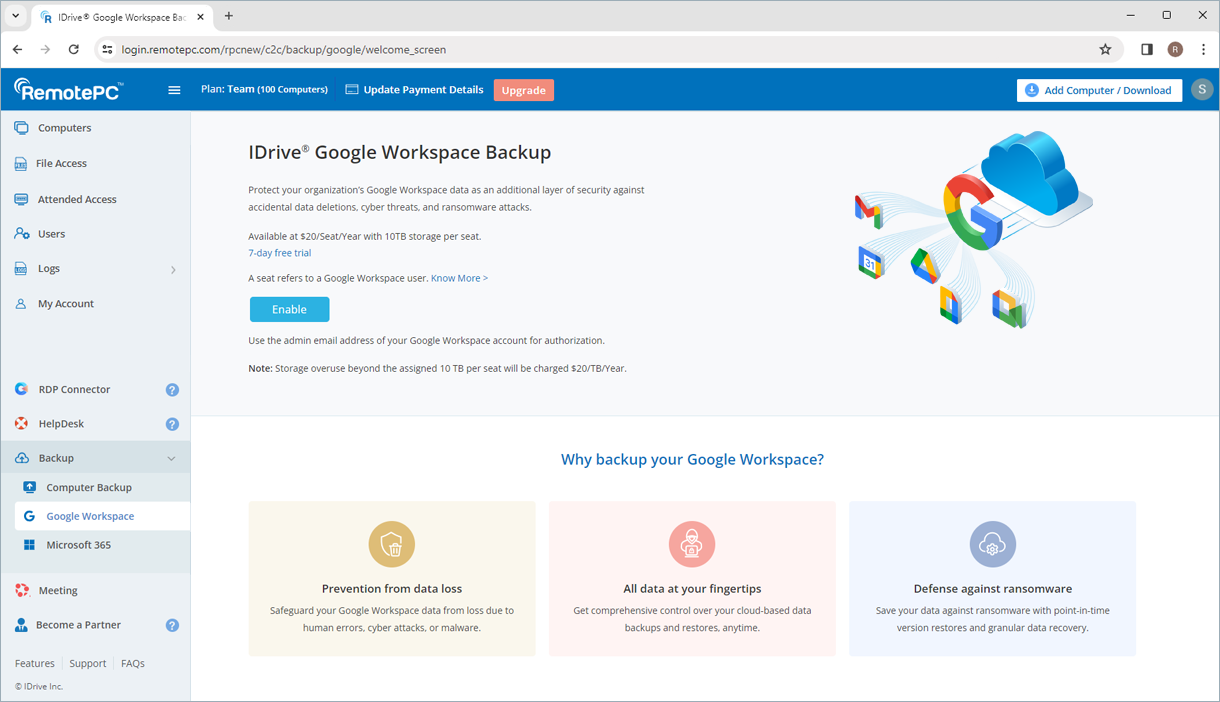The width and height of the screenshot is (1220, 702).
Task: Click the Backup cloud icon
Action: click(21, 458)
